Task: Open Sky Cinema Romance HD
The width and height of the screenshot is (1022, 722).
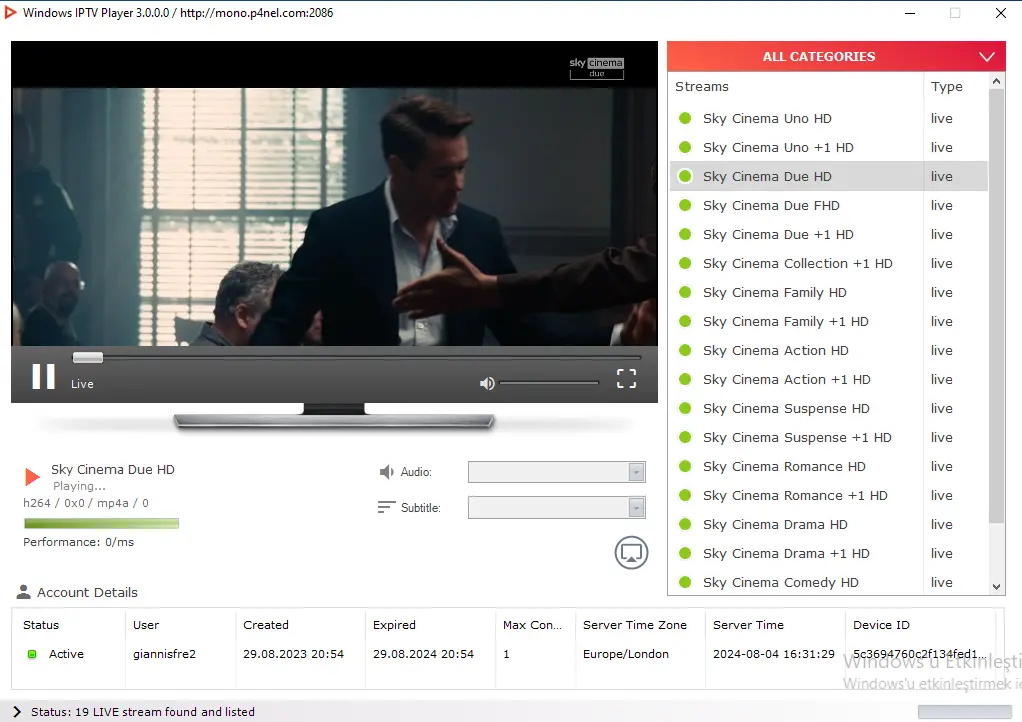Action: pos(829,467)
